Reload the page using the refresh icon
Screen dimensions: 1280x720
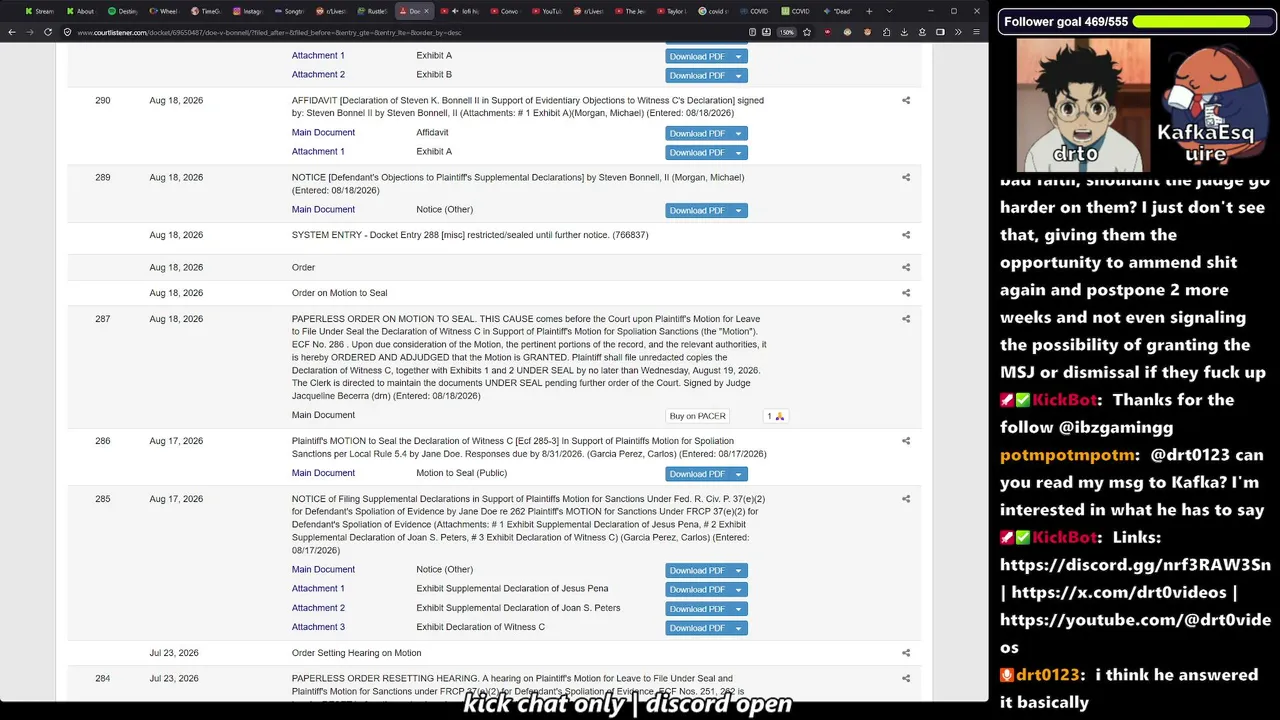pyautogui.click(x=48, y=32)
